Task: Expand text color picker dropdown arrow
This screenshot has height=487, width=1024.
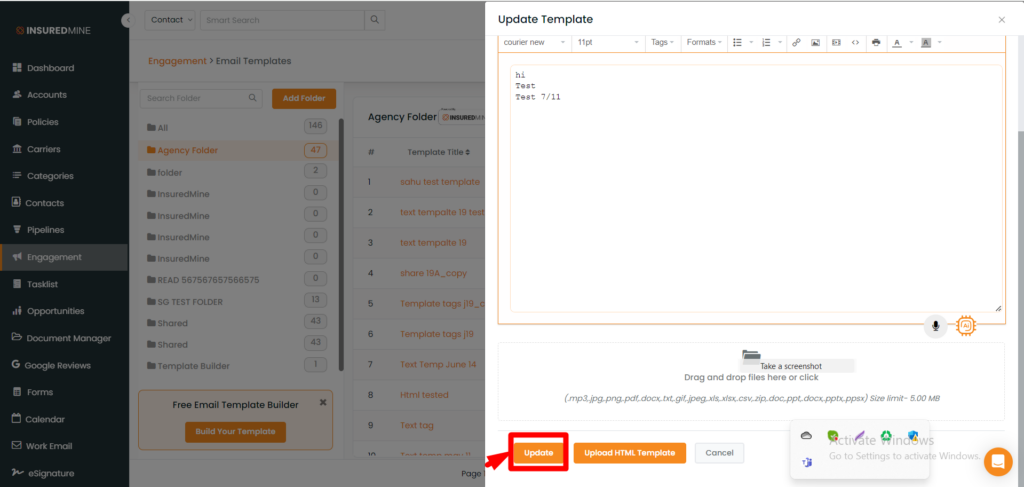Action: coord(911,42)
